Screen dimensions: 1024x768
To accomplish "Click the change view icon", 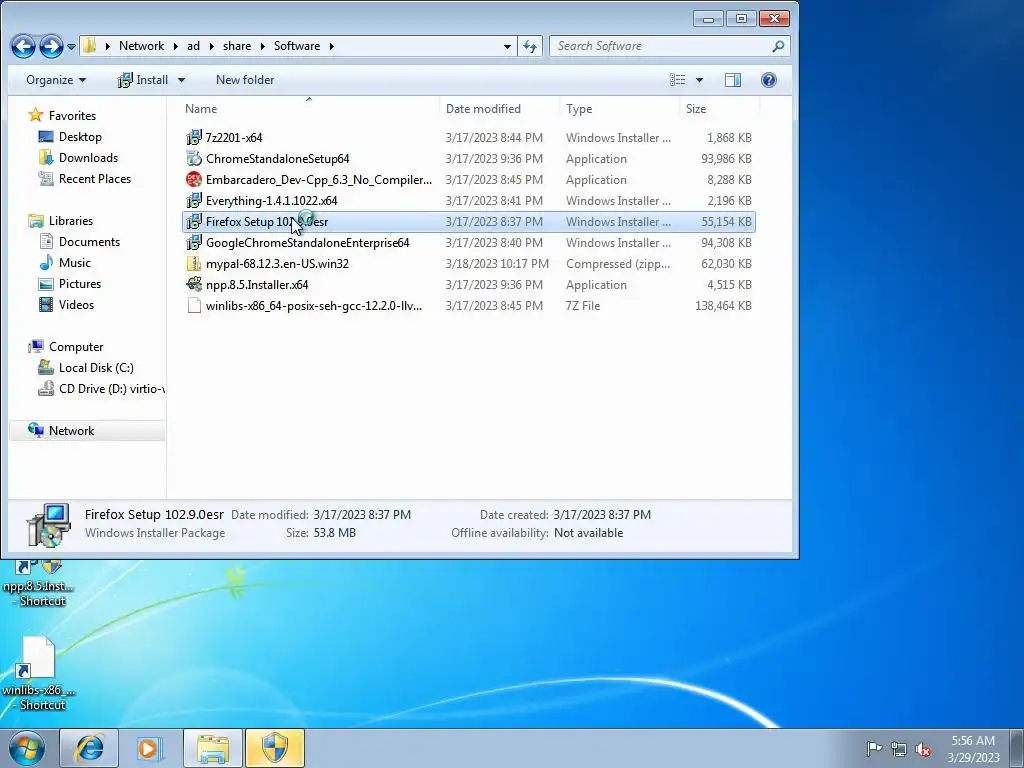I will (678, 80).
